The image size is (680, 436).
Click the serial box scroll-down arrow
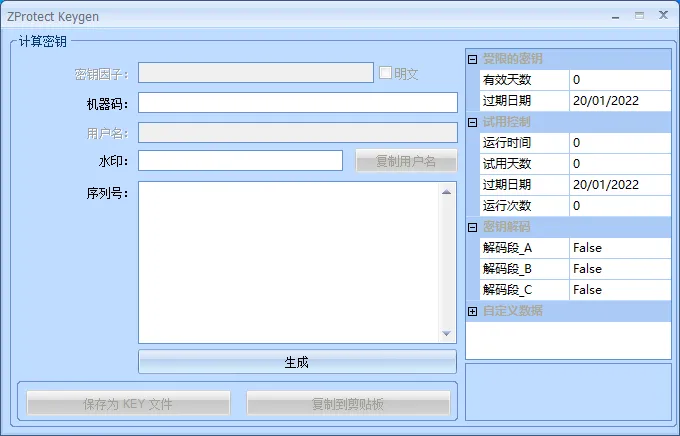(x=447, y=333)
